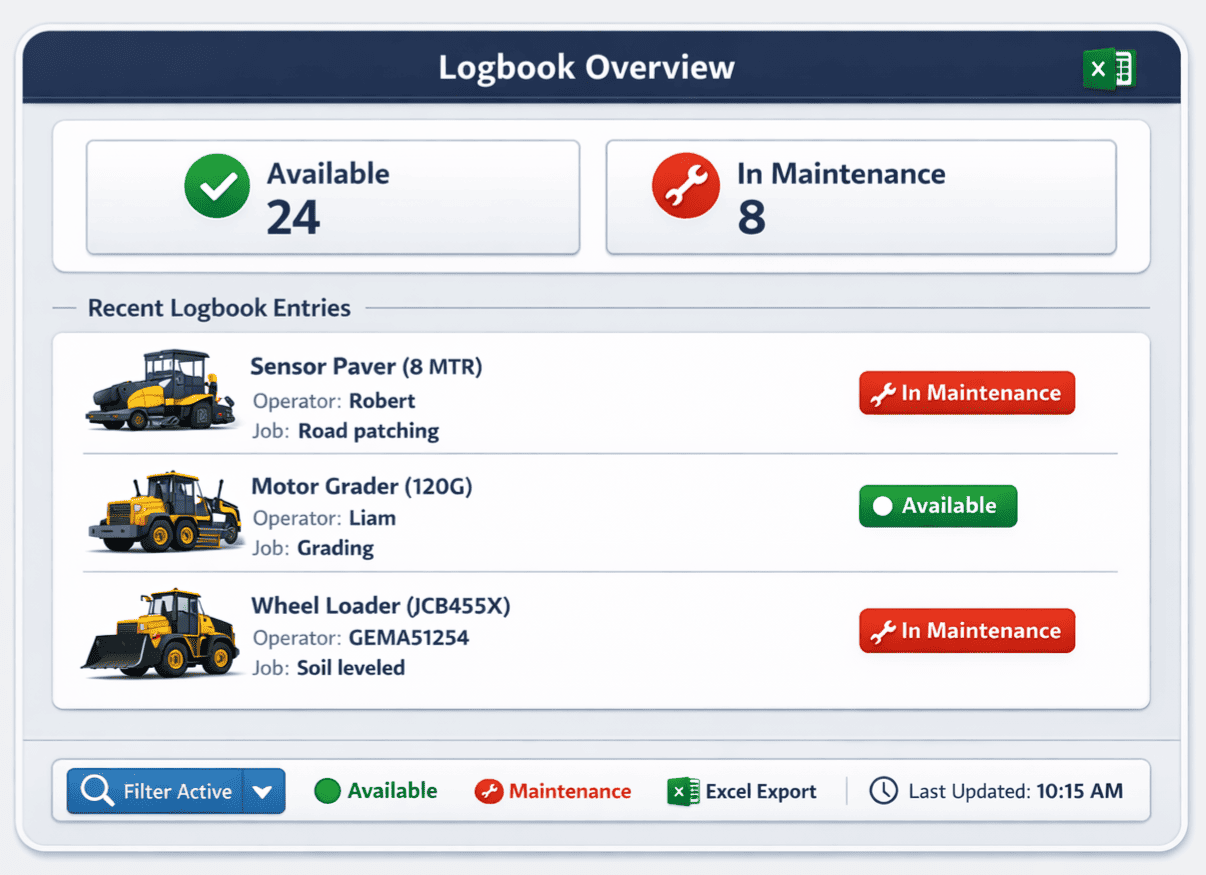The height and width of the screenshot is (875, 1206).
Task: Select Sensor Paver's In Maintenance status badge
Action: (966, 393)
